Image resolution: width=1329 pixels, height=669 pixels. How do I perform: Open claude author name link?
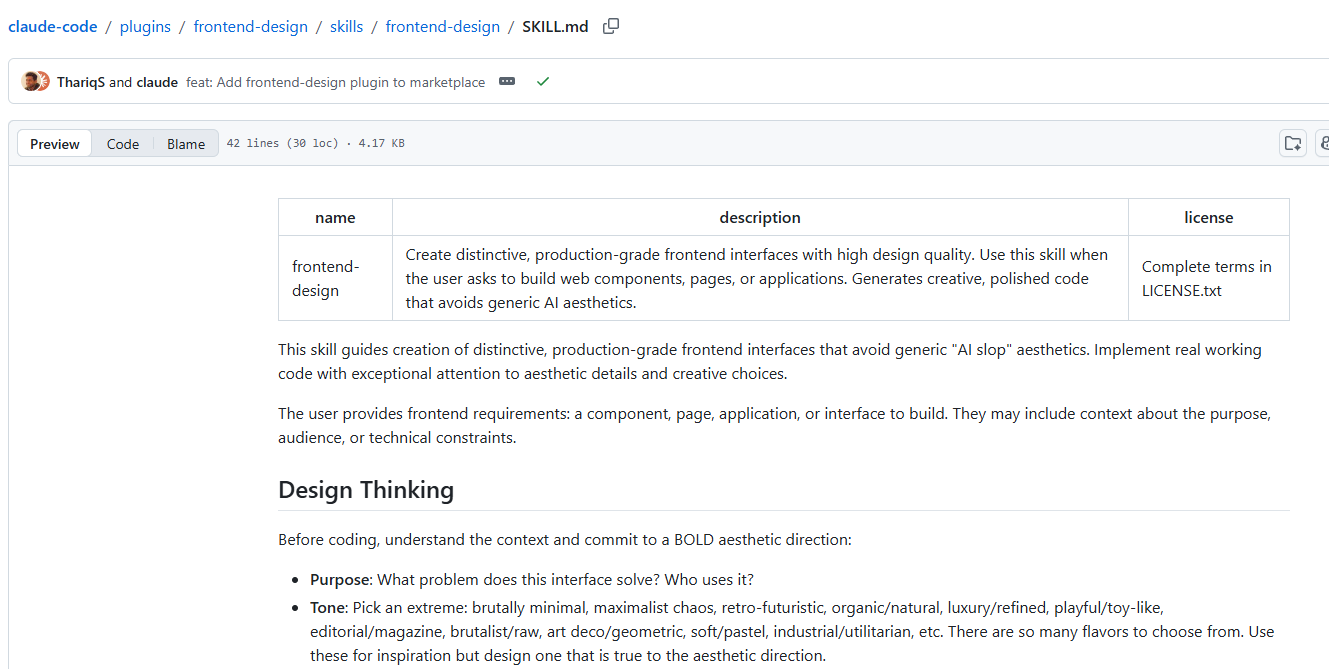[157, 82]
